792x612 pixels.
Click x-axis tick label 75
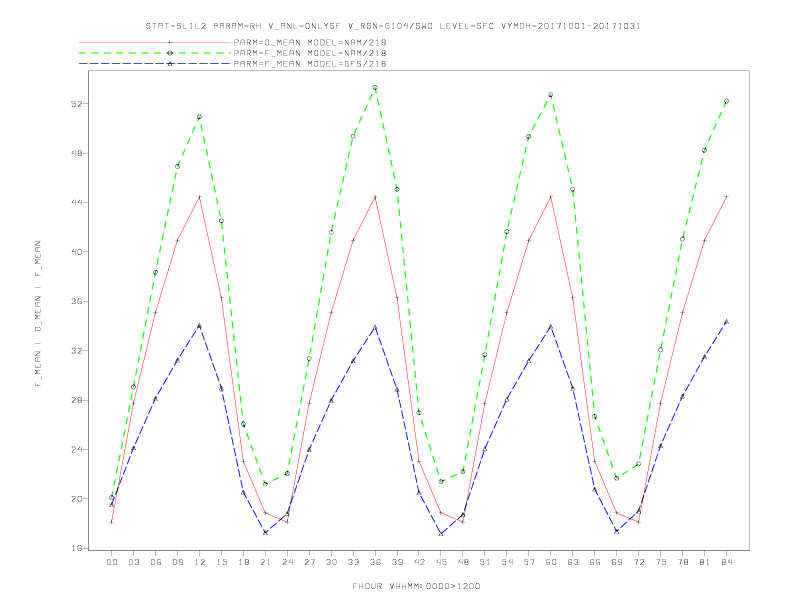coord(661,562)
